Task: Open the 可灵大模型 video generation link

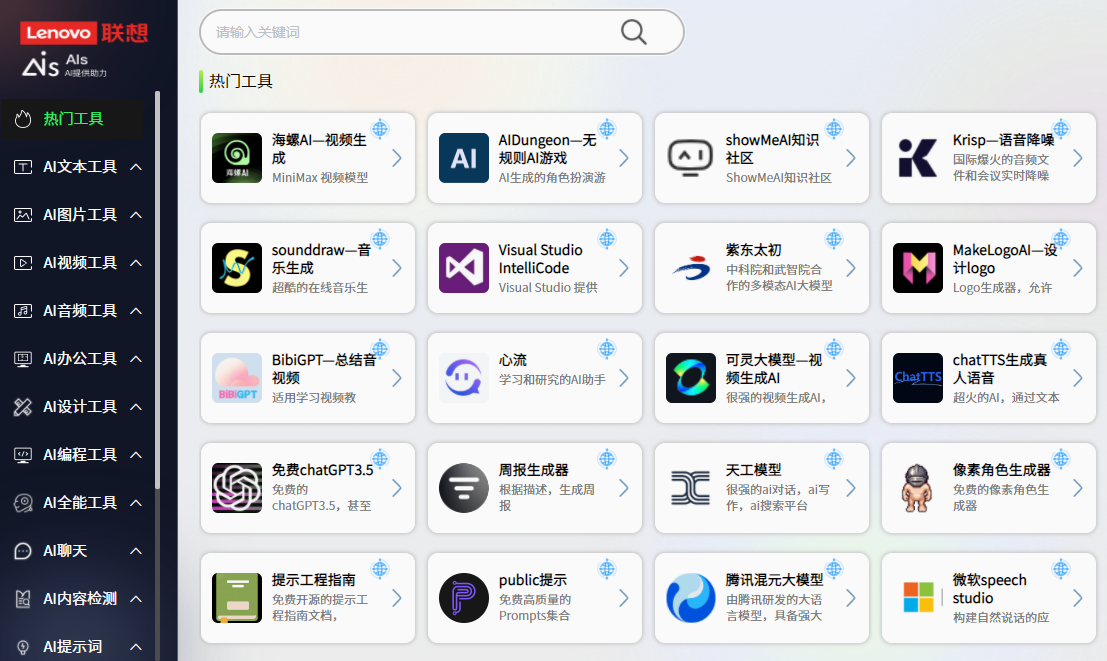Action: pos(773,369)
